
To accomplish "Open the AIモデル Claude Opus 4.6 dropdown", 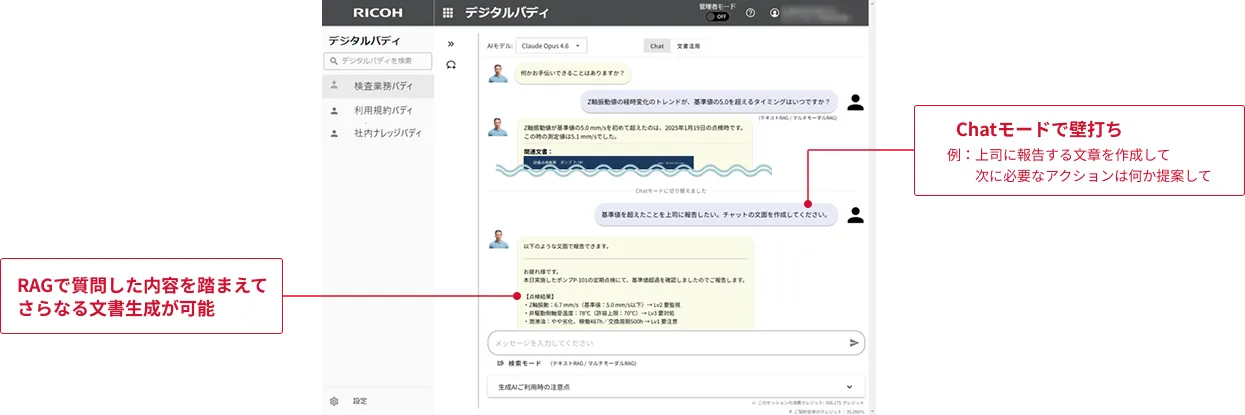I will (x=553, y=45).
